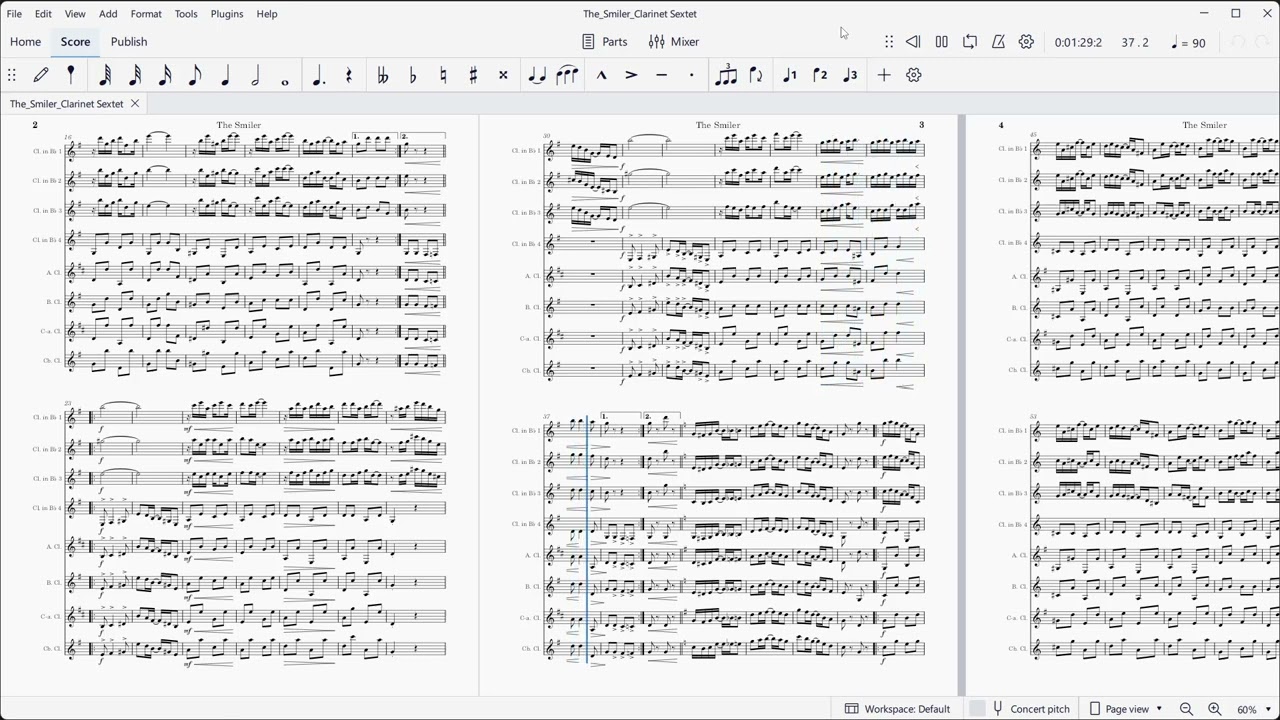The image size is (1280, 720).
Task: Close the The_Smiler_Clarinet Sextet tab
Action: pos(135,103)
